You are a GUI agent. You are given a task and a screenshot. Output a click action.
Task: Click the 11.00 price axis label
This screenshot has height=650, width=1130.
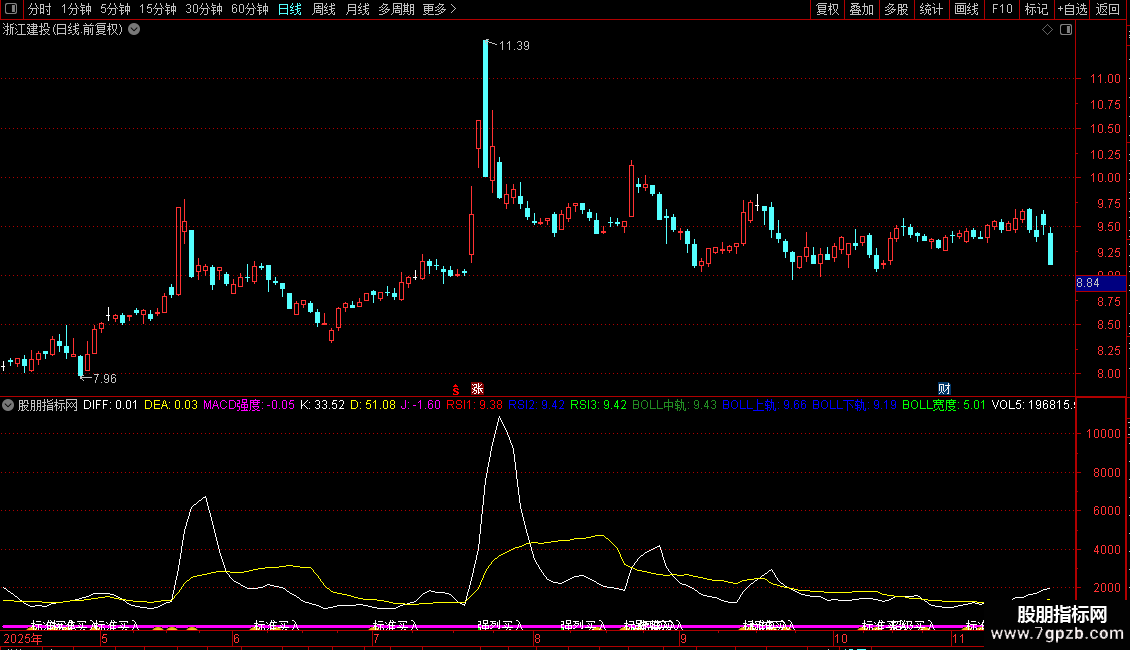1105,79
